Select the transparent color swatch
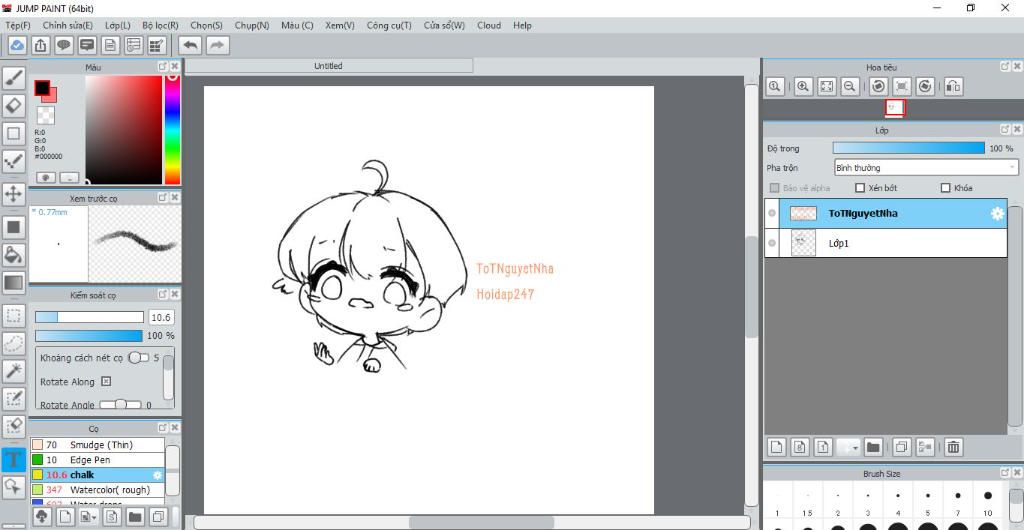This screenshot has height=530, width=1024. tap(45, 116)
